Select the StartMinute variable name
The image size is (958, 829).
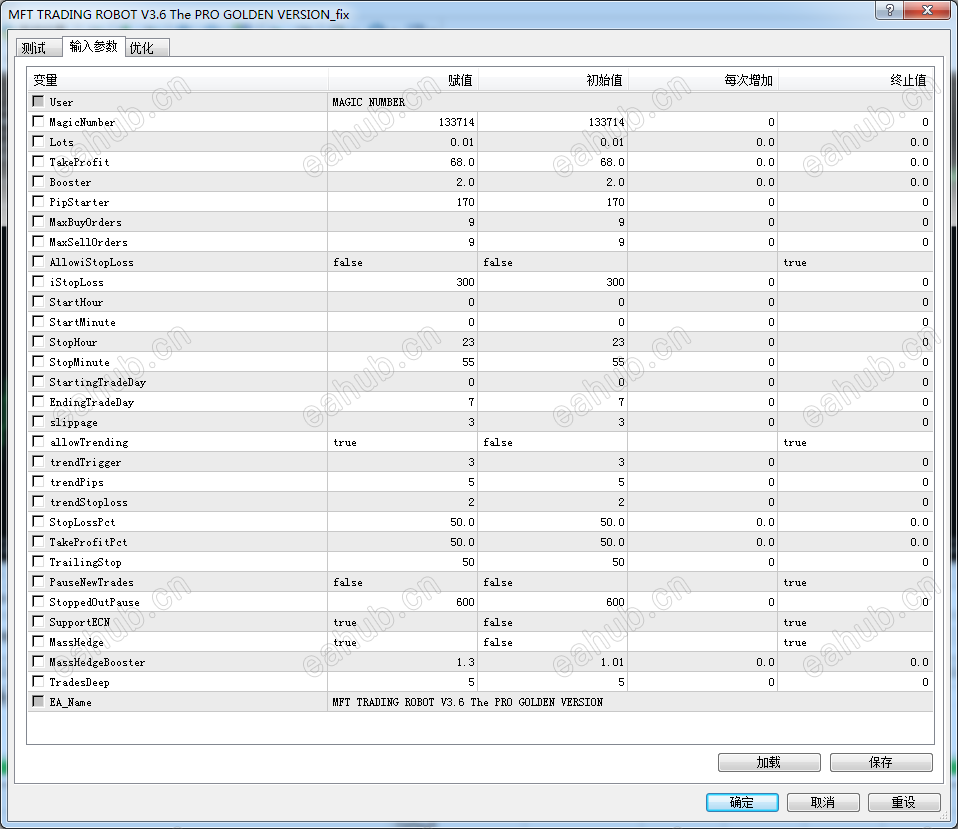82,322
